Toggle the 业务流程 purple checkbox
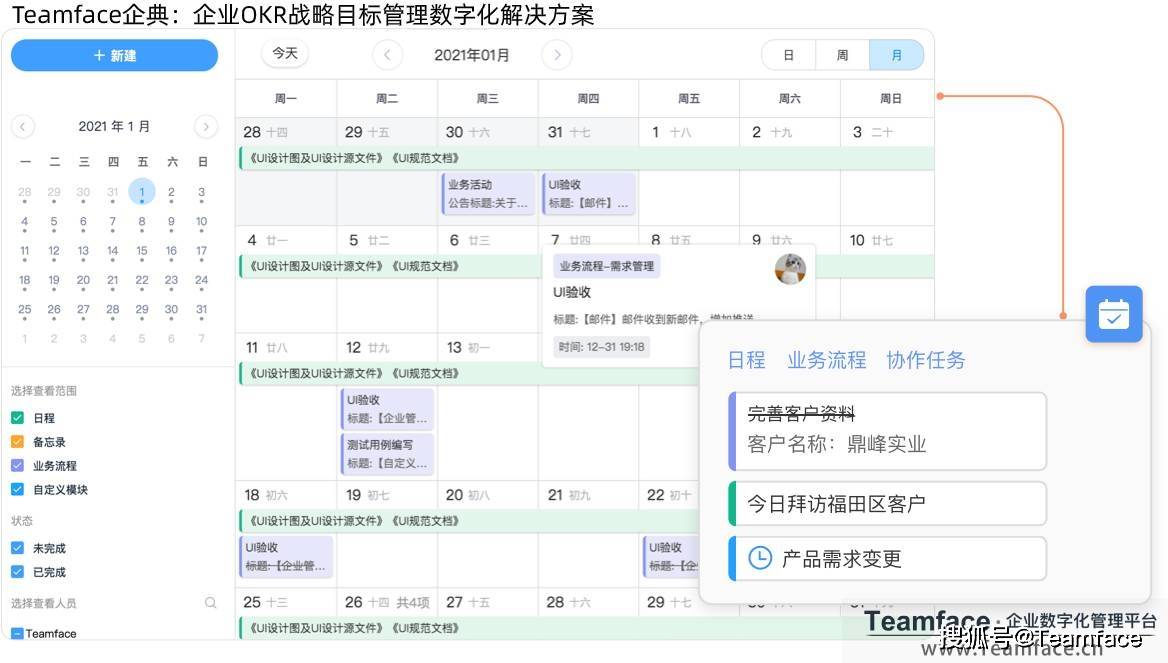This screenshot has height=663, width=1168. pos(18,466)
